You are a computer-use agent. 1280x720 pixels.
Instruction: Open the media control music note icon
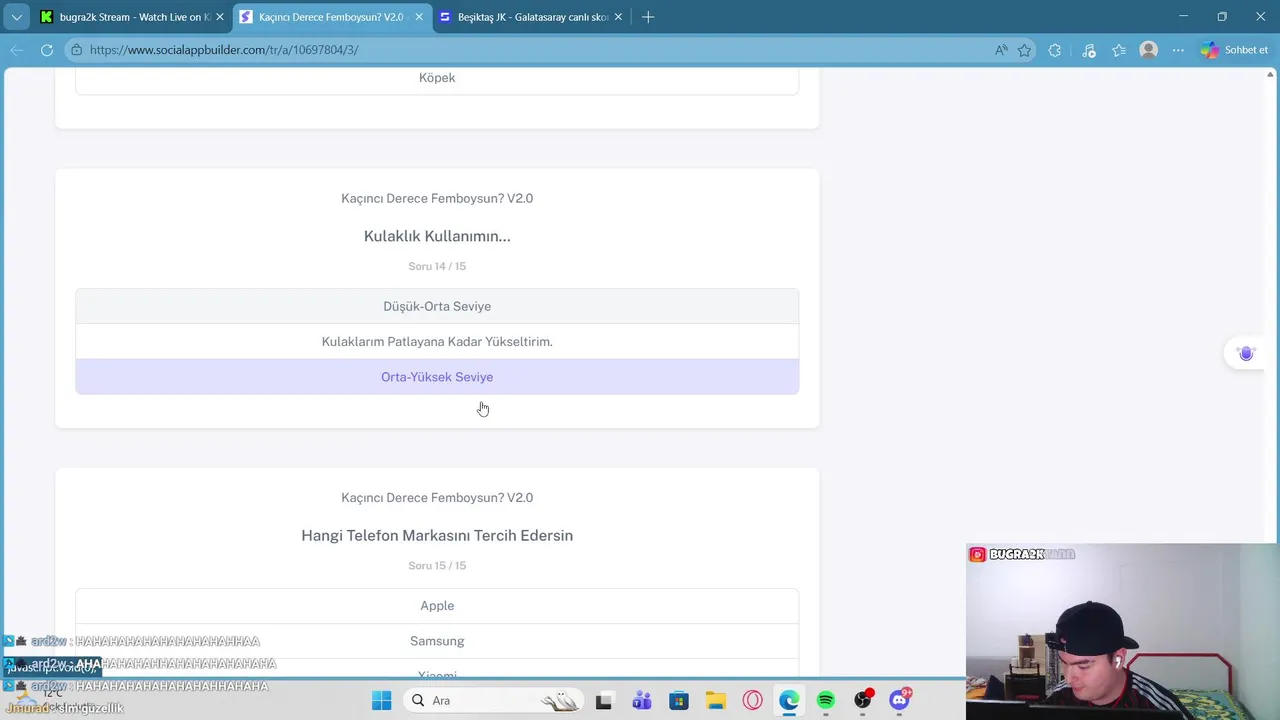pos(1089,50)
